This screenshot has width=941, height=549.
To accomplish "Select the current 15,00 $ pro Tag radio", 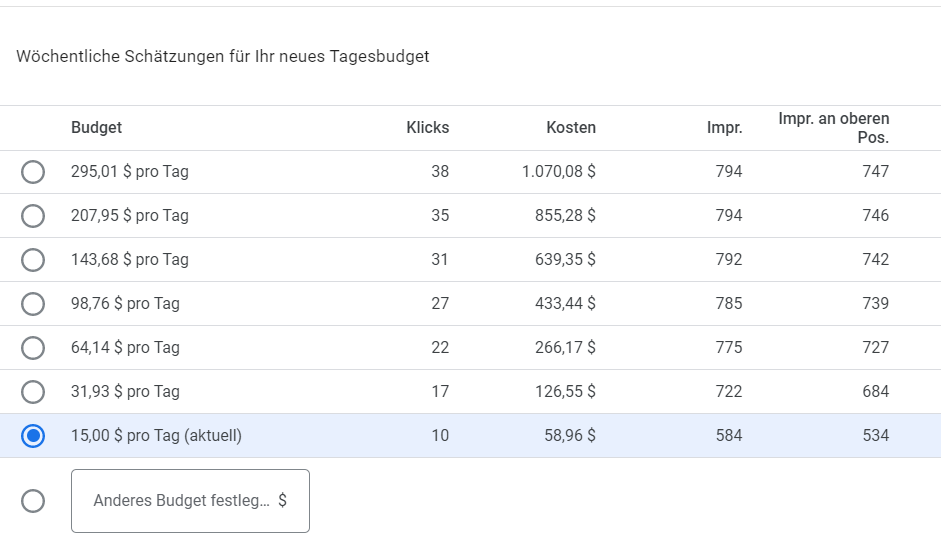I will point(33,436).
